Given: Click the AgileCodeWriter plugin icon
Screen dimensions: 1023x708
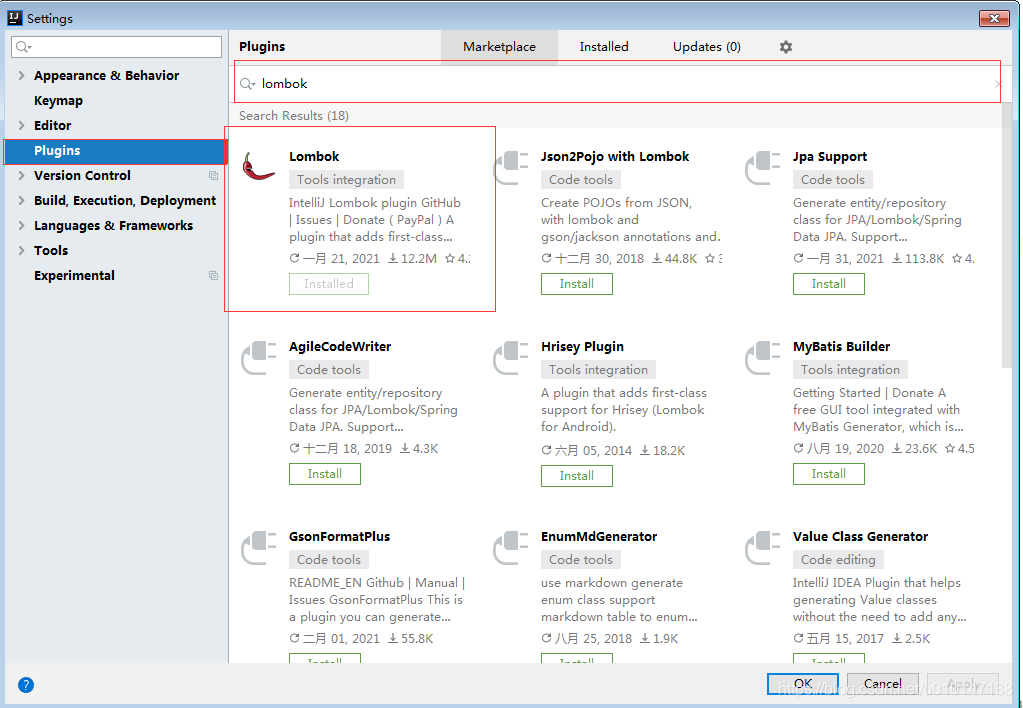Looking at the screenshot, I should (259, 357).
